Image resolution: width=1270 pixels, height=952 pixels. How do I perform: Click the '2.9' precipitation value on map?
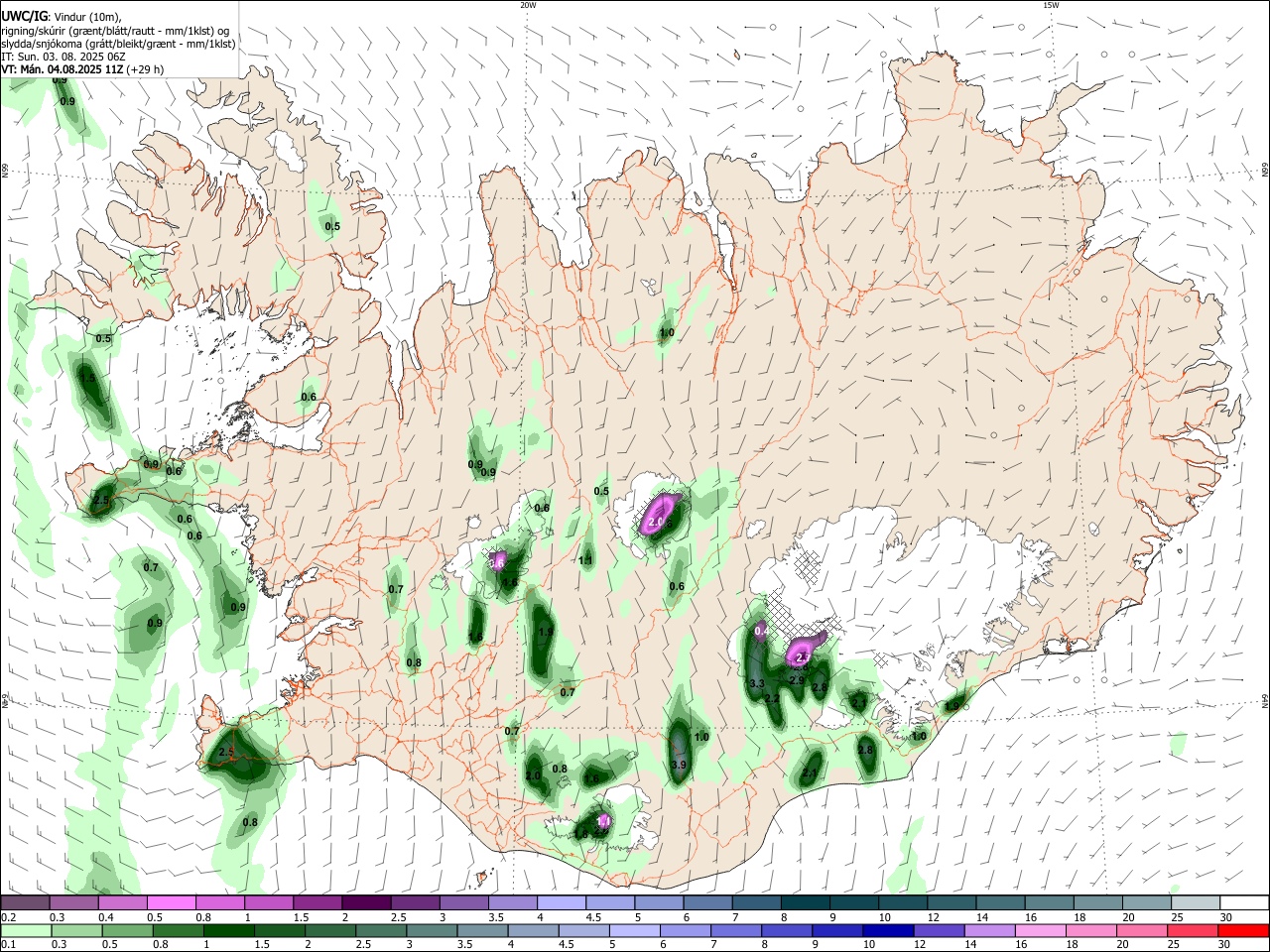click(x=797, y=680)
